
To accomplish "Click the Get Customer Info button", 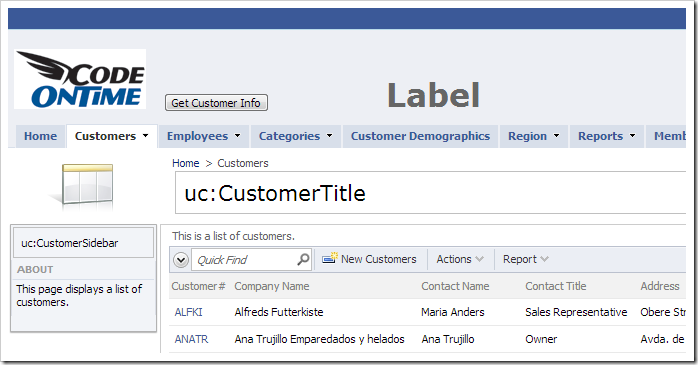I will [216, 103].
